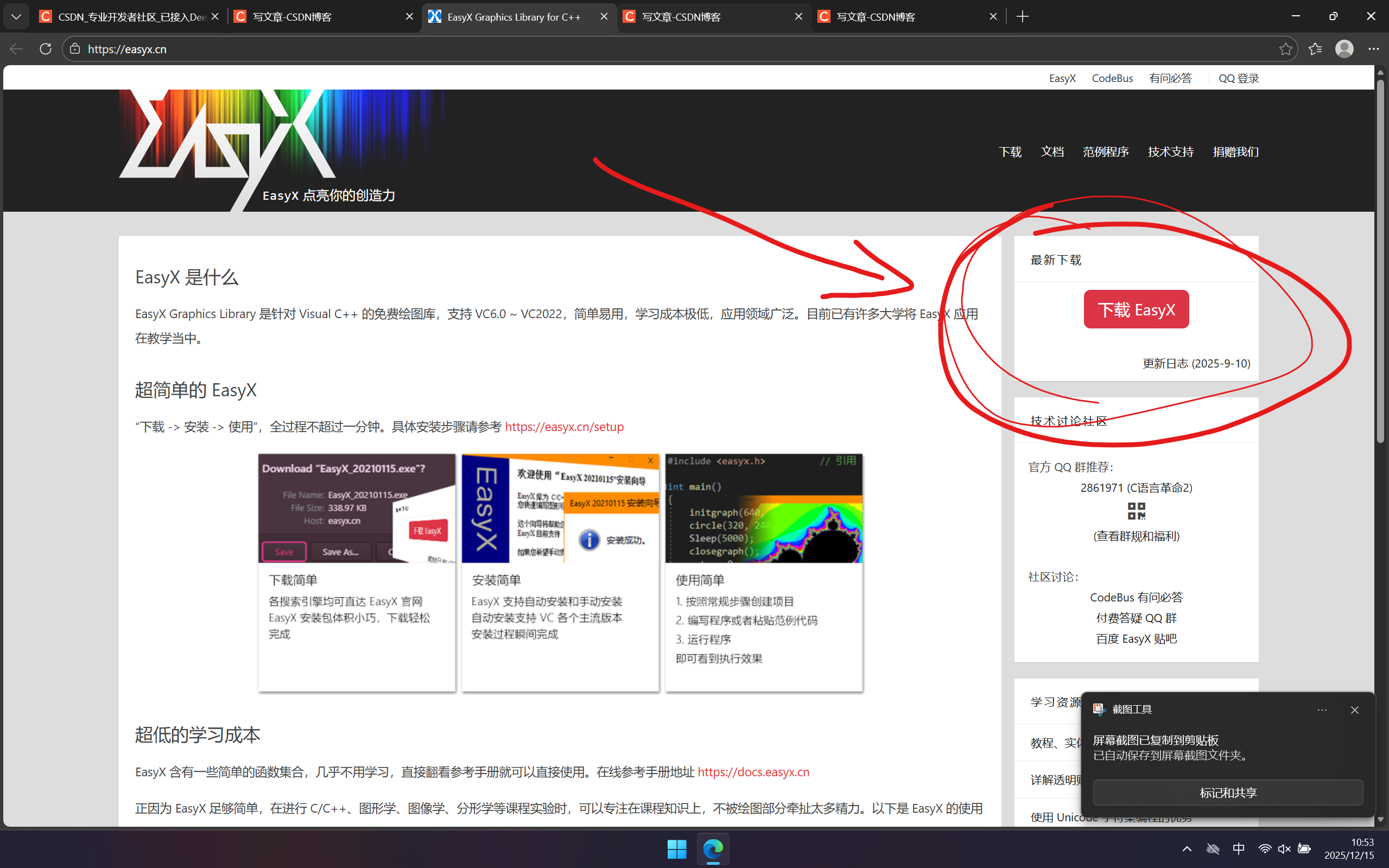
Task: Open the 文档 navigation menu item
Action: pos(1052,151)
